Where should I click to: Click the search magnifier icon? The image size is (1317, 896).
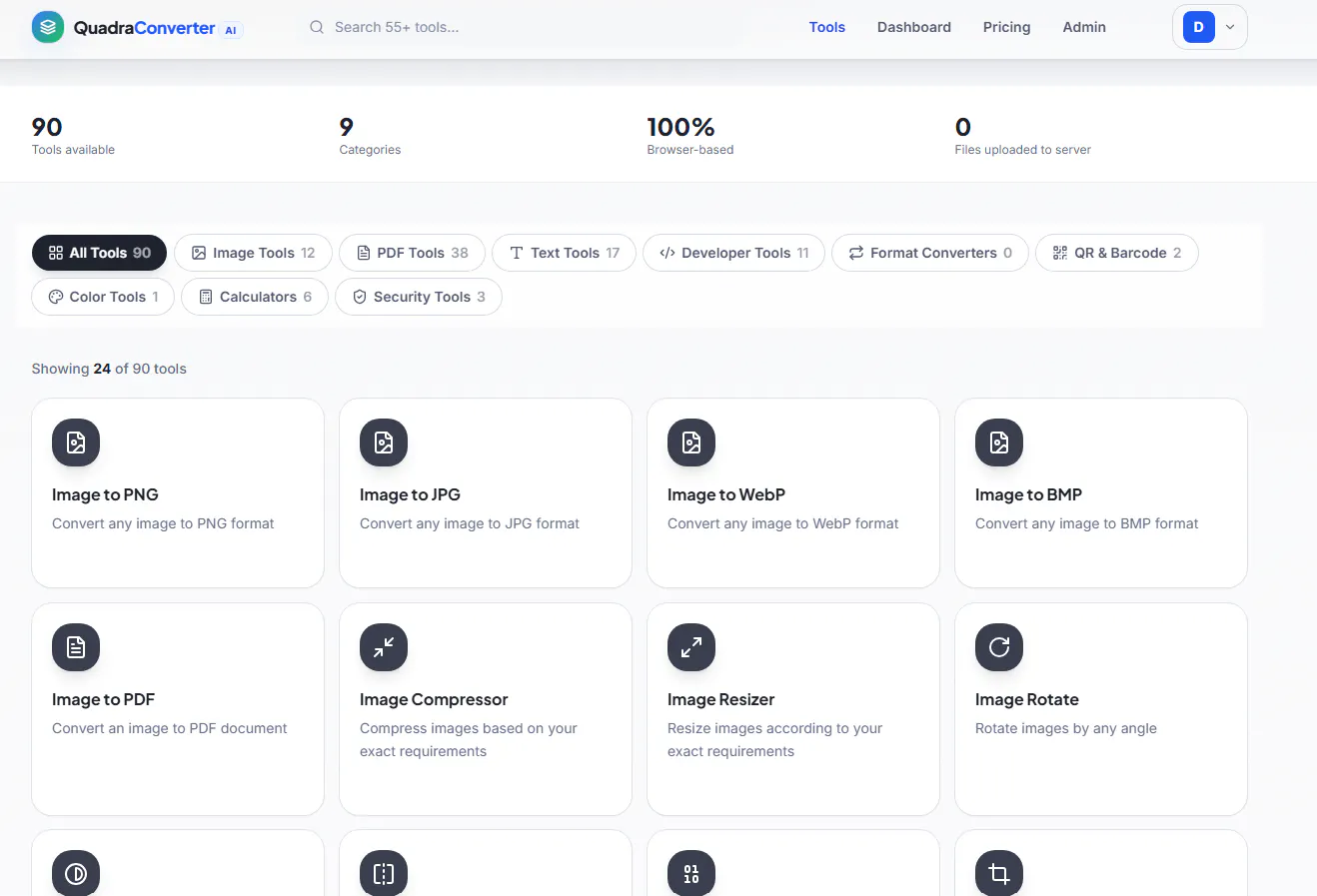pos(317,27)
